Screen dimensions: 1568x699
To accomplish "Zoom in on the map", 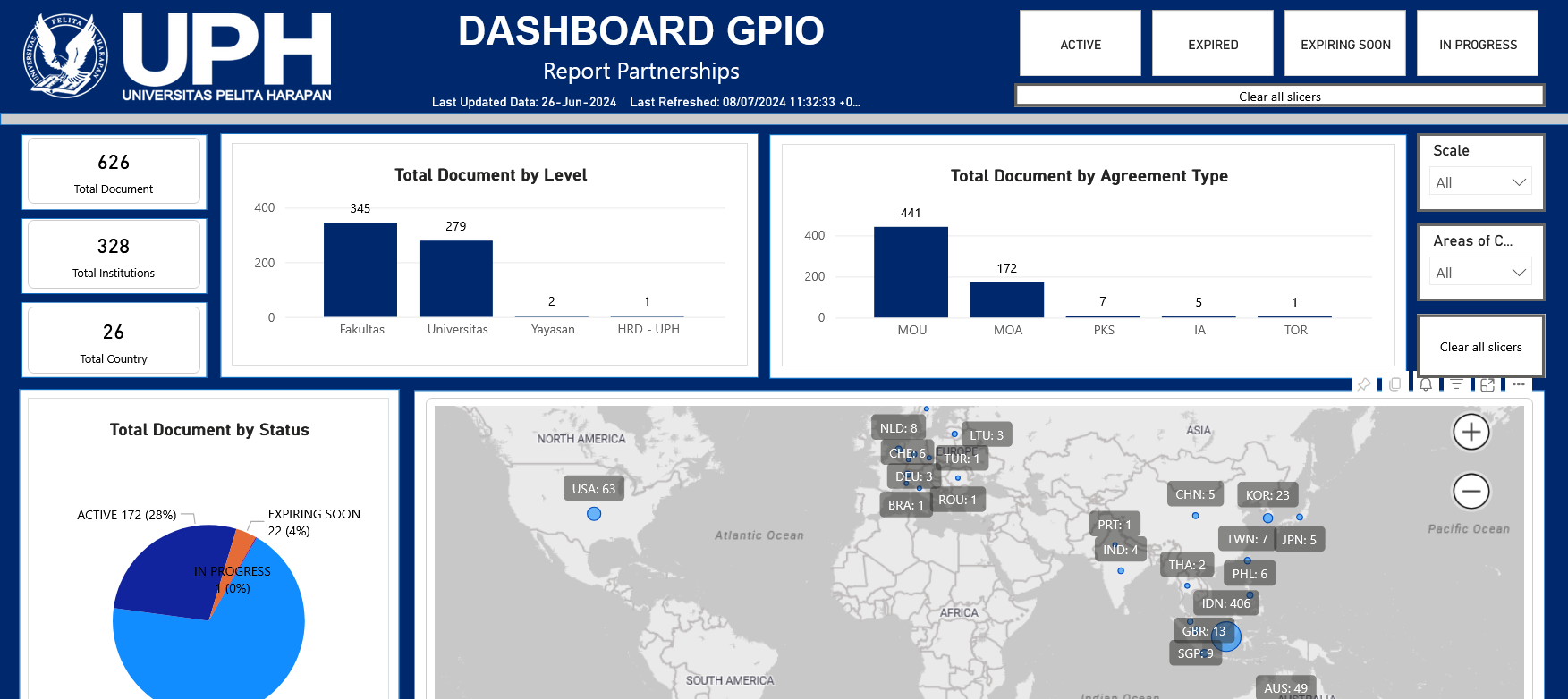I will click(1471, 433).
